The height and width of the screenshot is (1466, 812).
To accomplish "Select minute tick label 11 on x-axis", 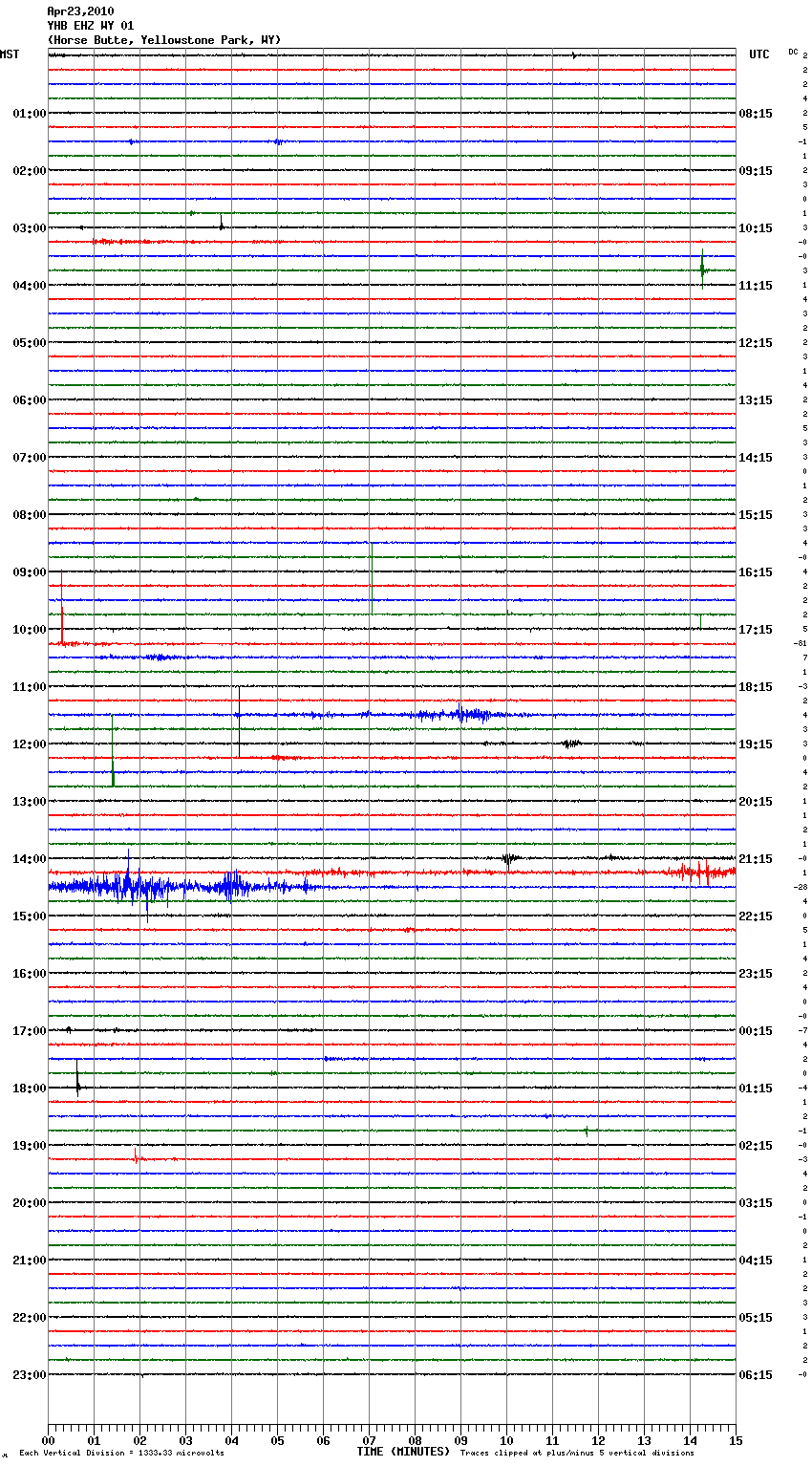I will click(552, 1440).
